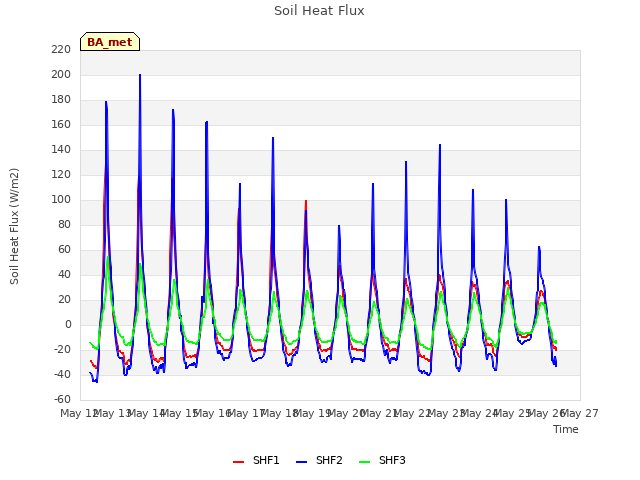The width and height of the screenshot is (640, 480).
Task: Click the 200 y-axis tick label
Action: 61,75
